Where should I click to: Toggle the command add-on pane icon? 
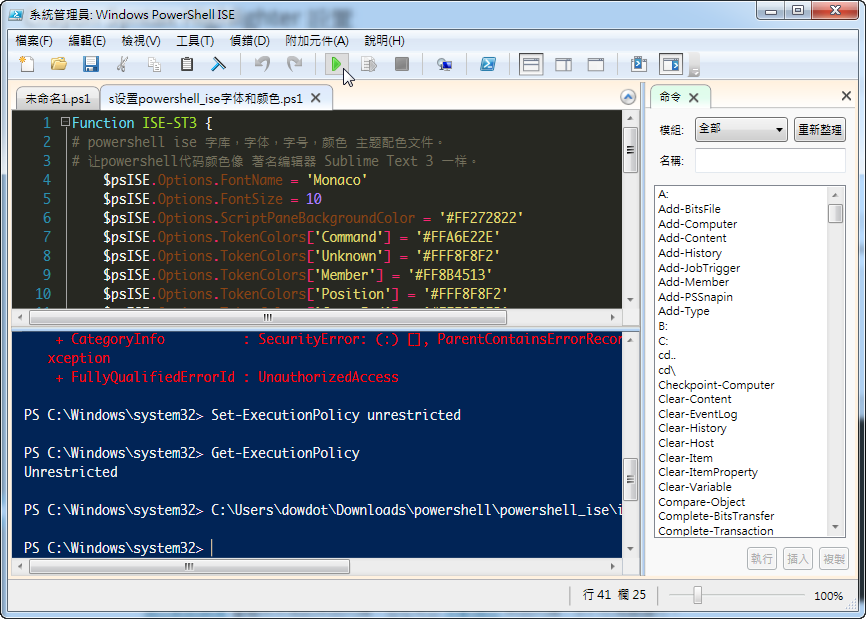pos(671,64)
